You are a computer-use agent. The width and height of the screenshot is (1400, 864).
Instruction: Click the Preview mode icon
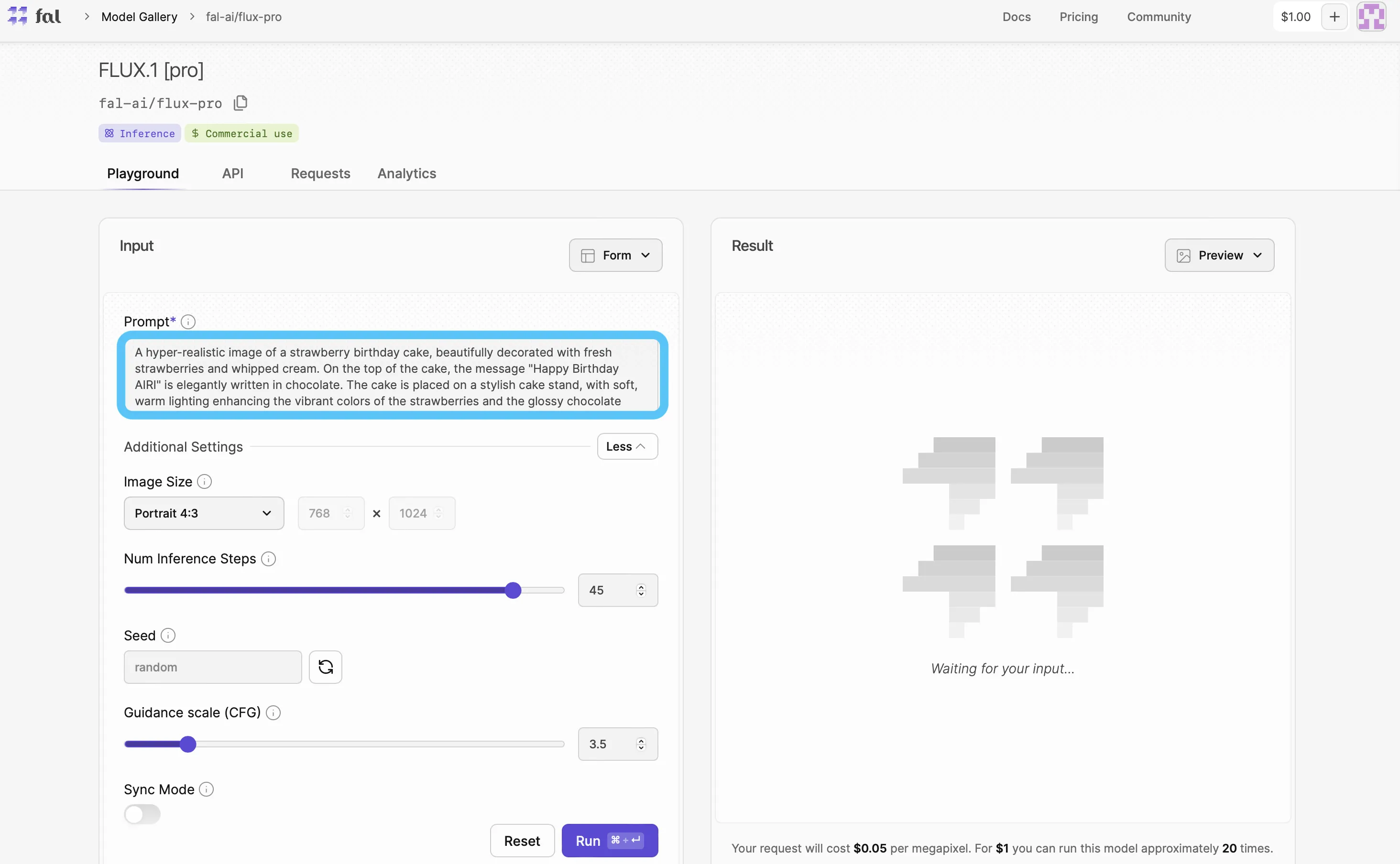click(1184, 255)
